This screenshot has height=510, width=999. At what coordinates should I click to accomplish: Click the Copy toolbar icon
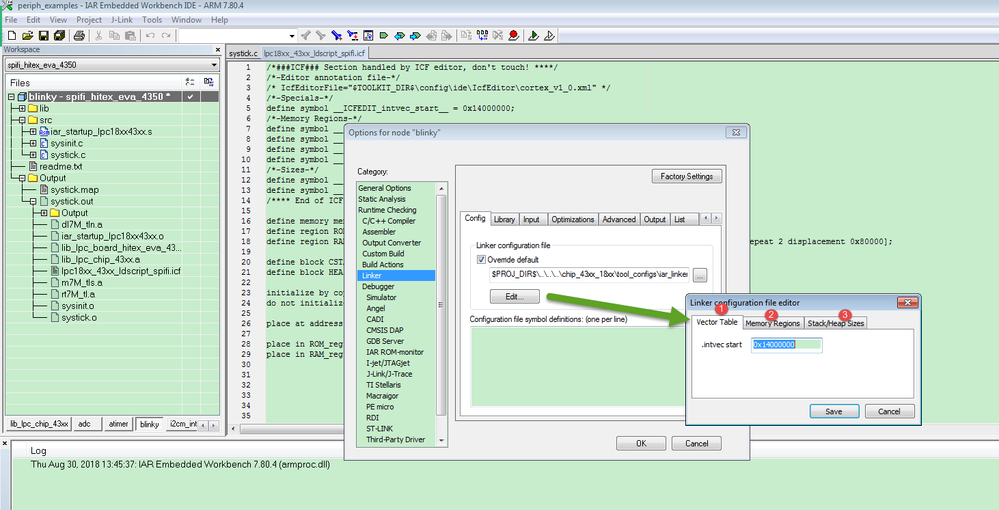tap(115, 36)
